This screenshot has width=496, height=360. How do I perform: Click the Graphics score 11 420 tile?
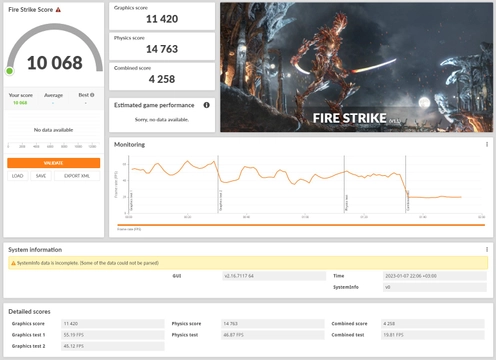162,16
